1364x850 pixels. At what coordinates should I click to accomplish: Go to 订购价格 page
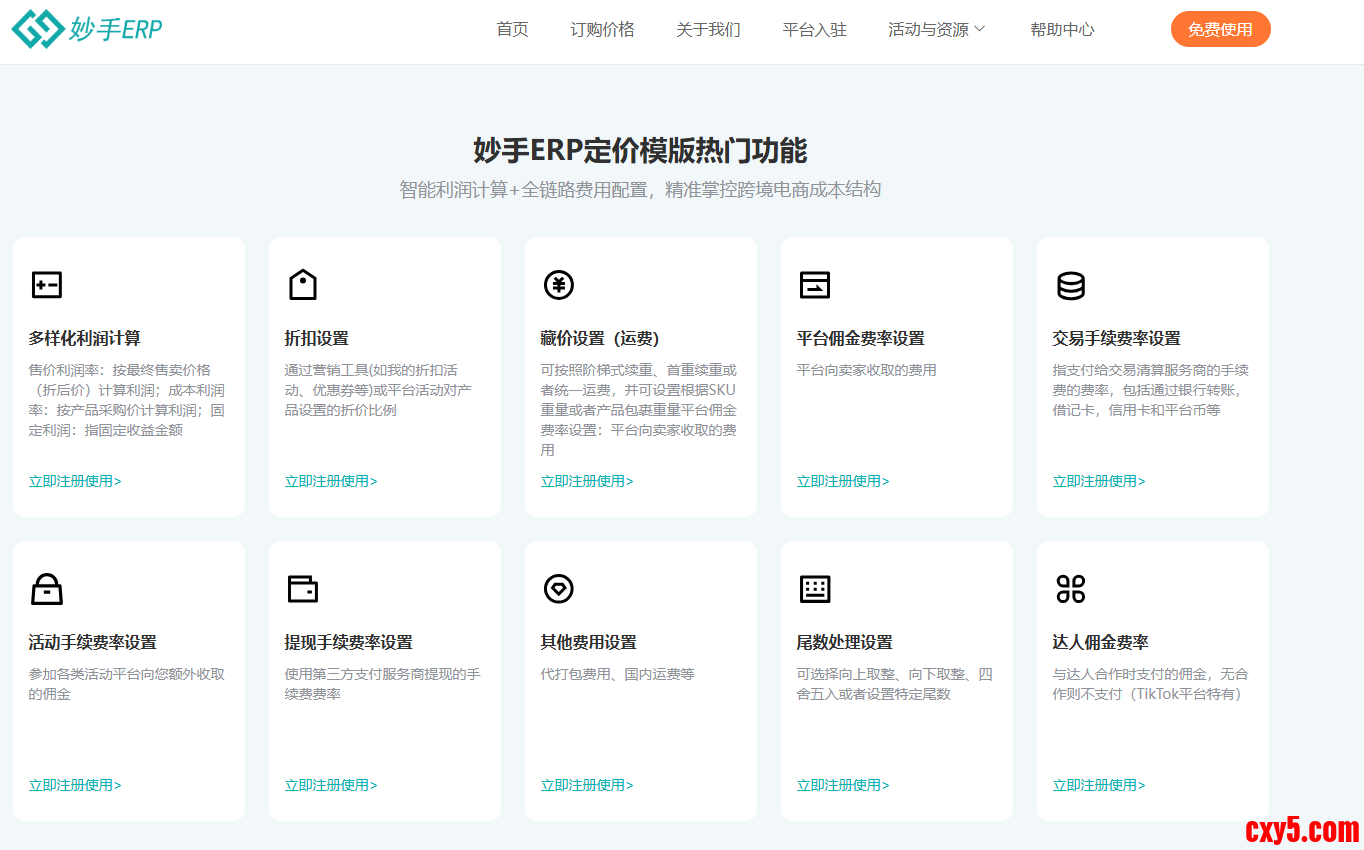click(602, 30)
